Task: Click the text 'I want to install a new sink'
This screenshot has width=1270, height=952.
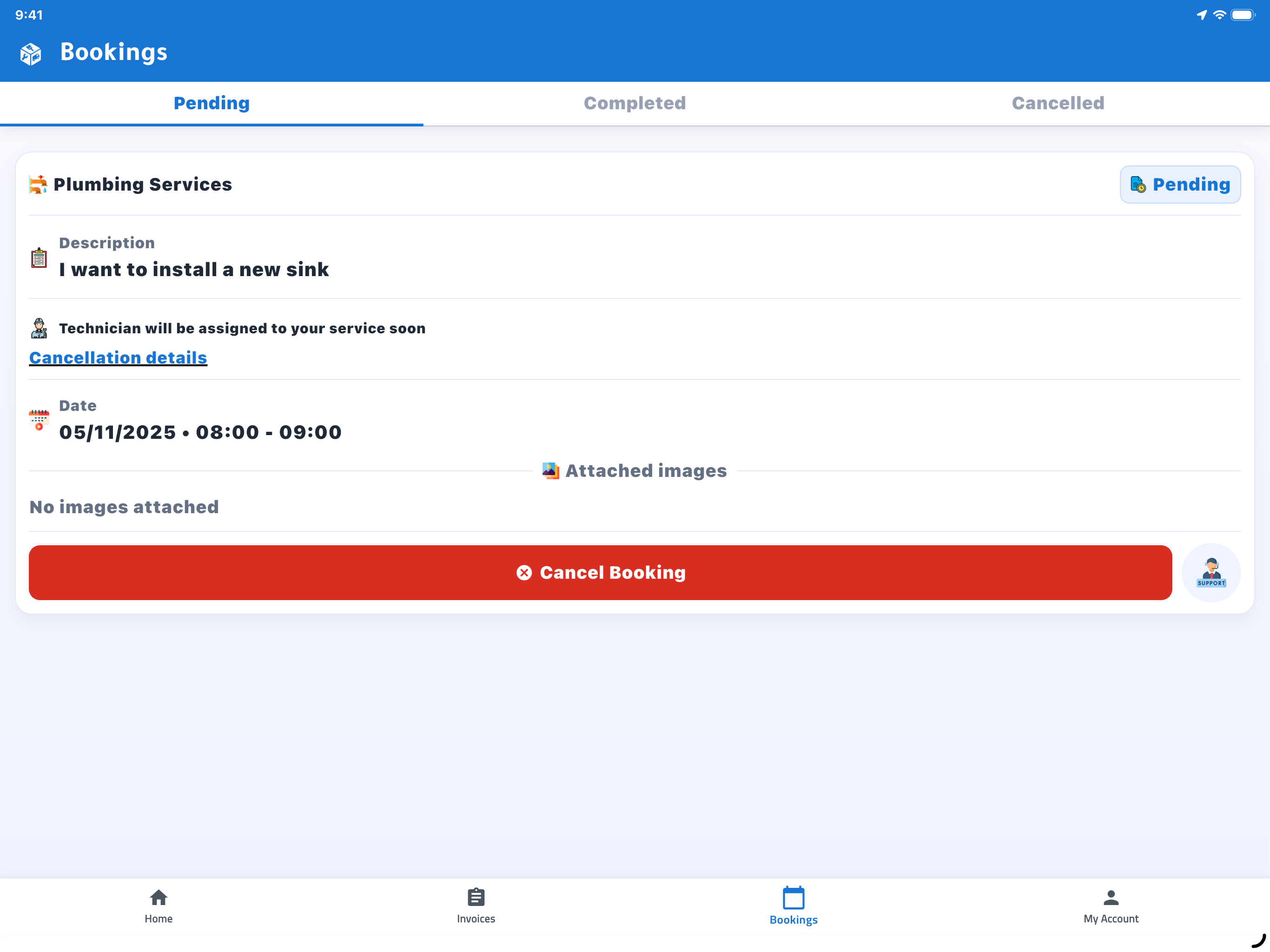Action: (194, 269)
